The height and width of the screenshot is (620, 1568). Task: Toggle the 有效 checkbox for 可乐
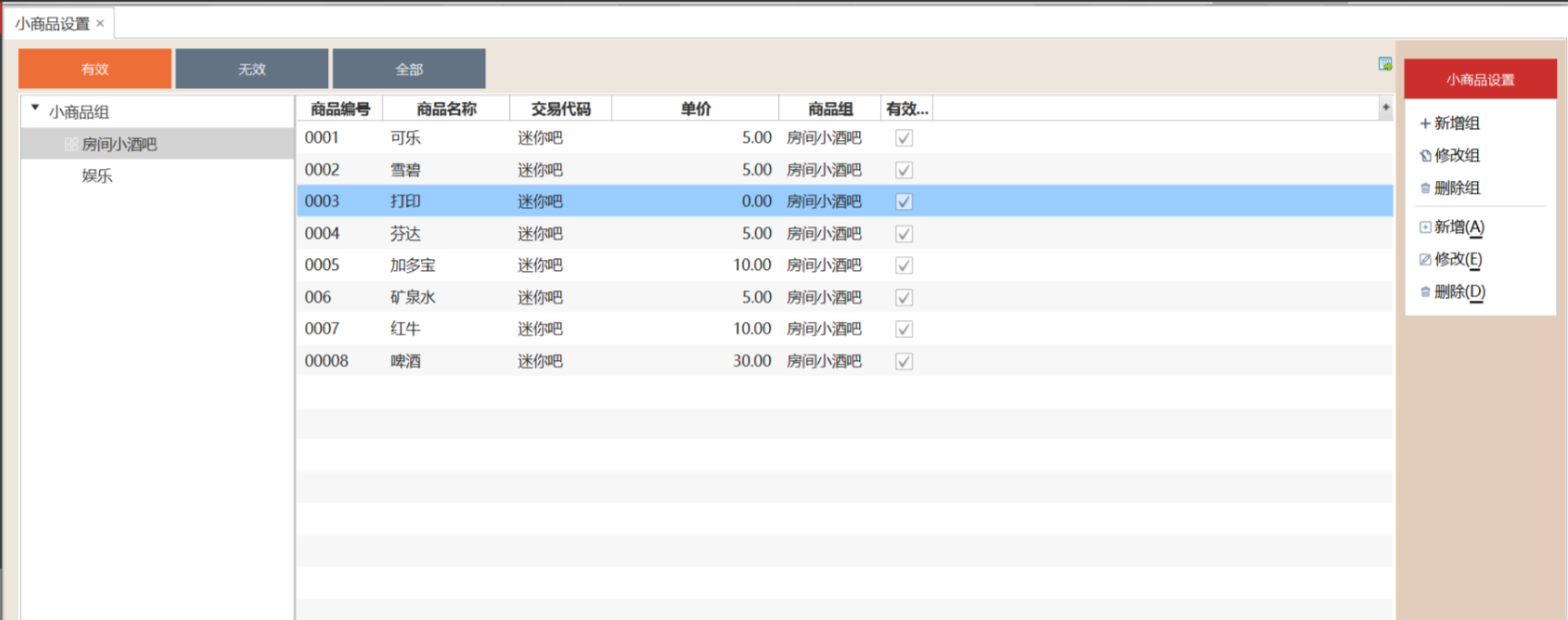click(904, 138)
